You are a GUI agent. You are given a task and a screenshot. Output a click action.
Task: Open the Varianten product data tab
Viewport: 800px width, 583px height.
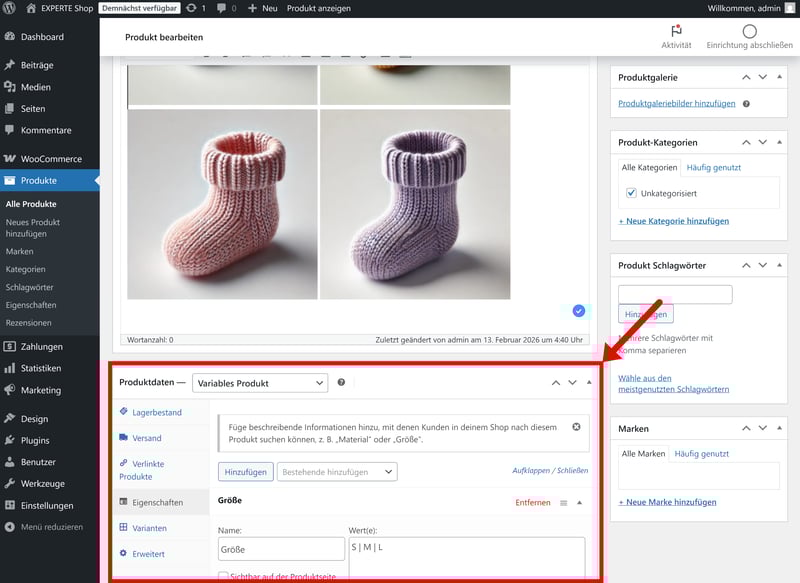[x=150, y=528]
